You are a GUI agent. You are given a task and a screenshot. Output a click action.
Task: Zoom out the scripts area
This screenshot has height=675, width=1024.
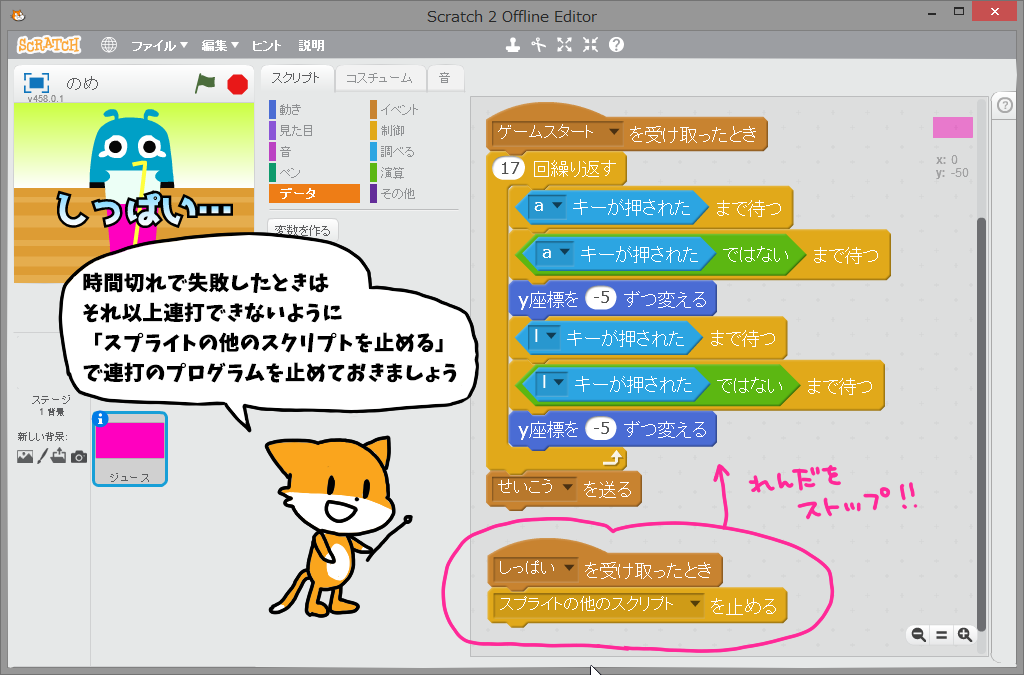pos(918,635)
